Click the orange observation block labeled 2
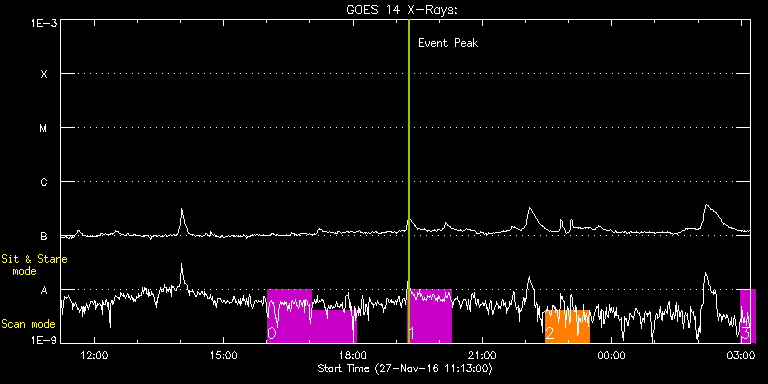Image resolution: width=768 pixels, height=384 pixels. pyautogui.click(x=567, y=327)
